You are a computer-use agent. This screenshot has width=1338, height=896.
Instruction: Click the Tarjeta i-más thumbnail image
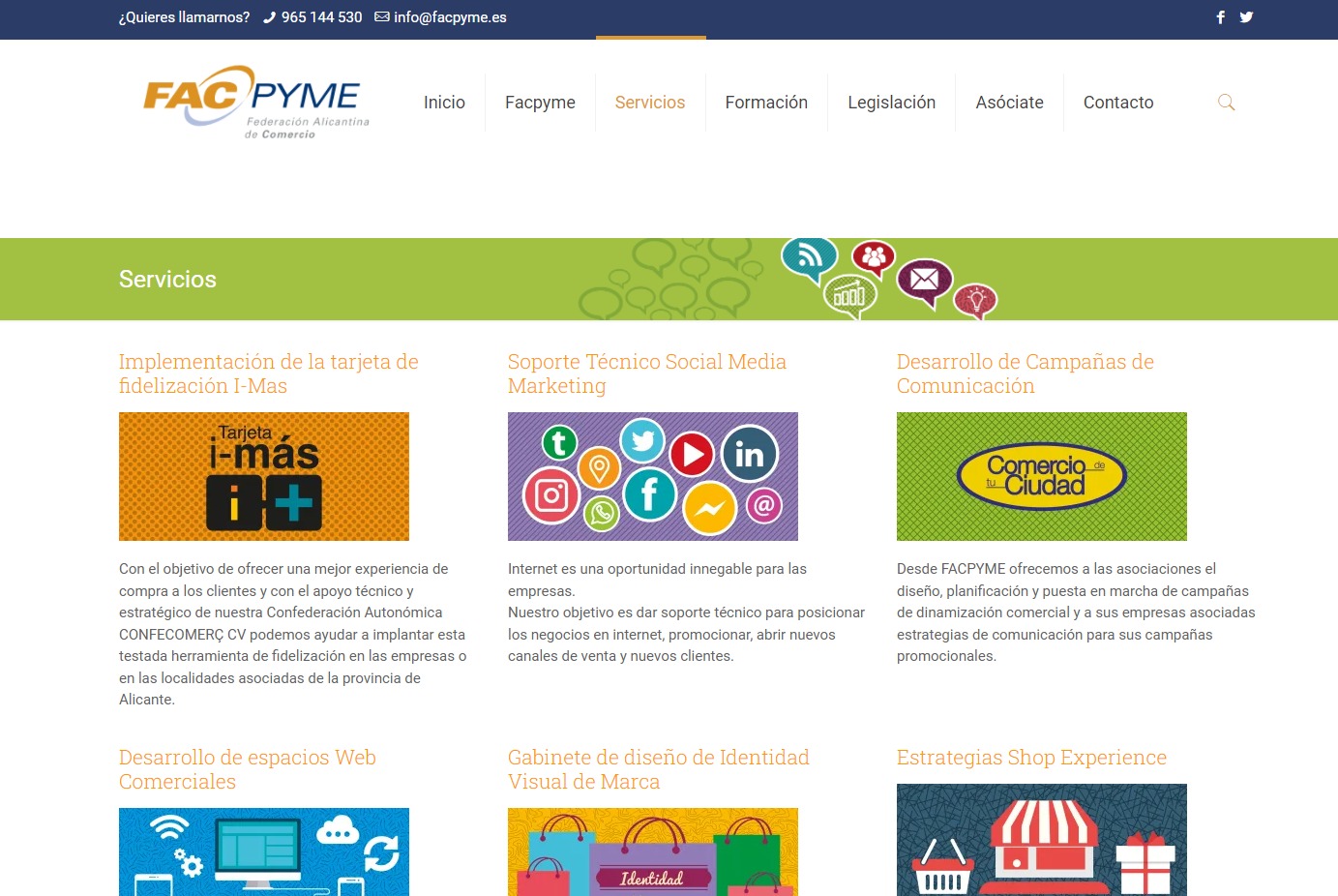(x=264, y=476)
